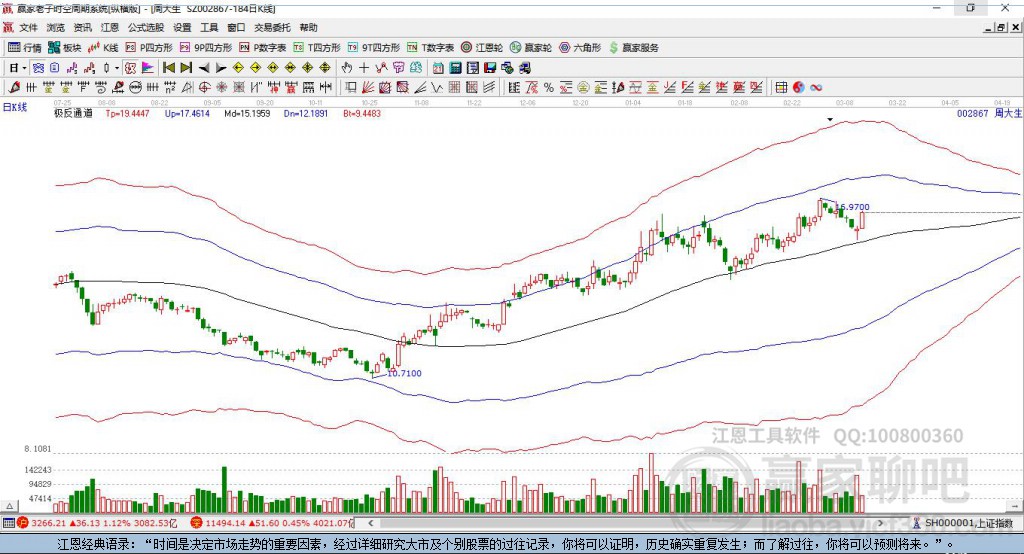The width and height of the screenshot is (1024, 554).
Task: Collapse the volume panel triangle button
Action: [9, 506]
